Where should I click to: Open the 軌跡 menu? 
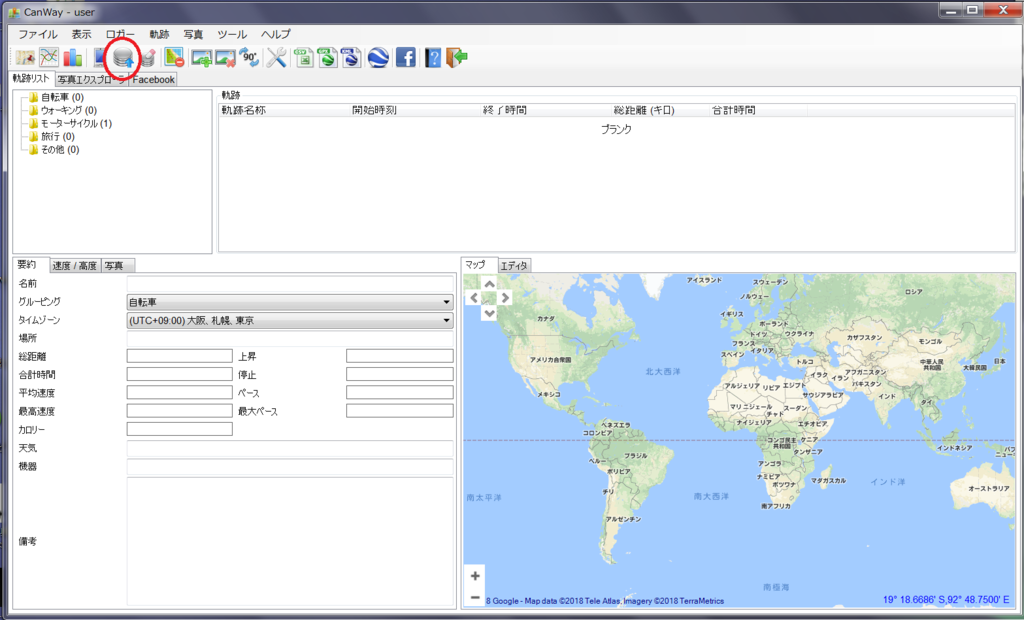[159, 34]
